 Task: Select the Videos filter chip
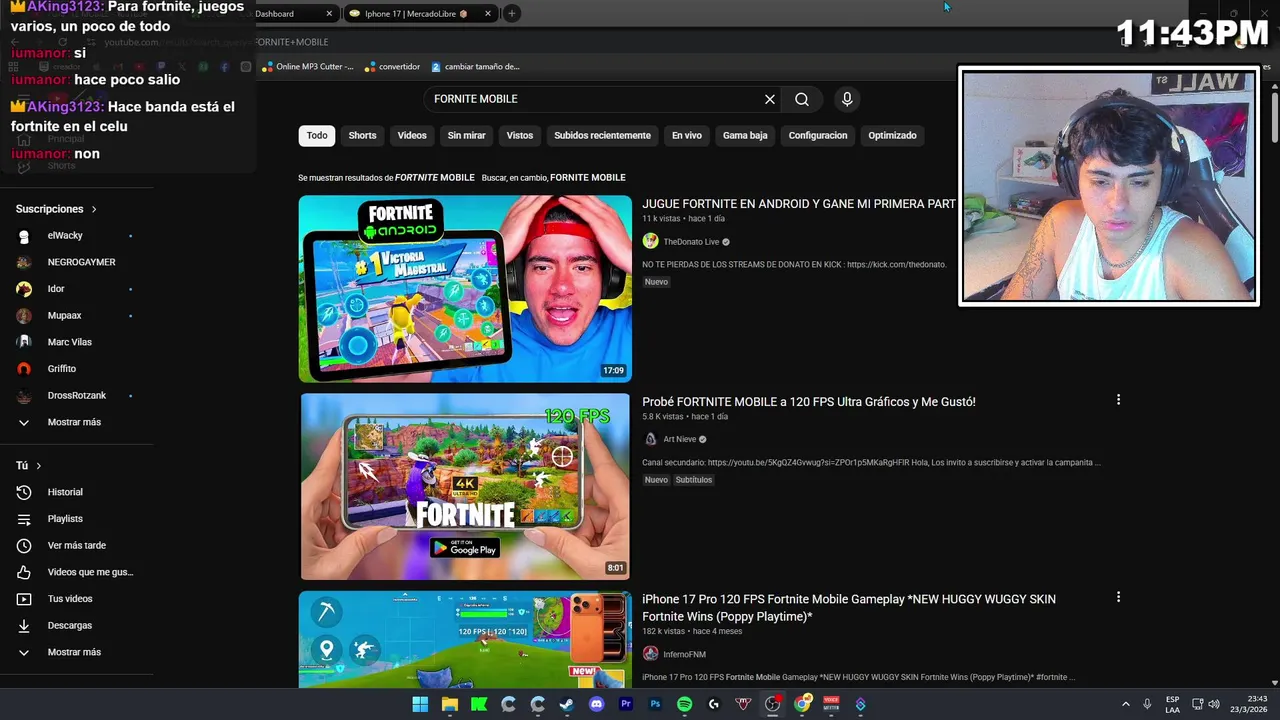(x=412, y=135)
